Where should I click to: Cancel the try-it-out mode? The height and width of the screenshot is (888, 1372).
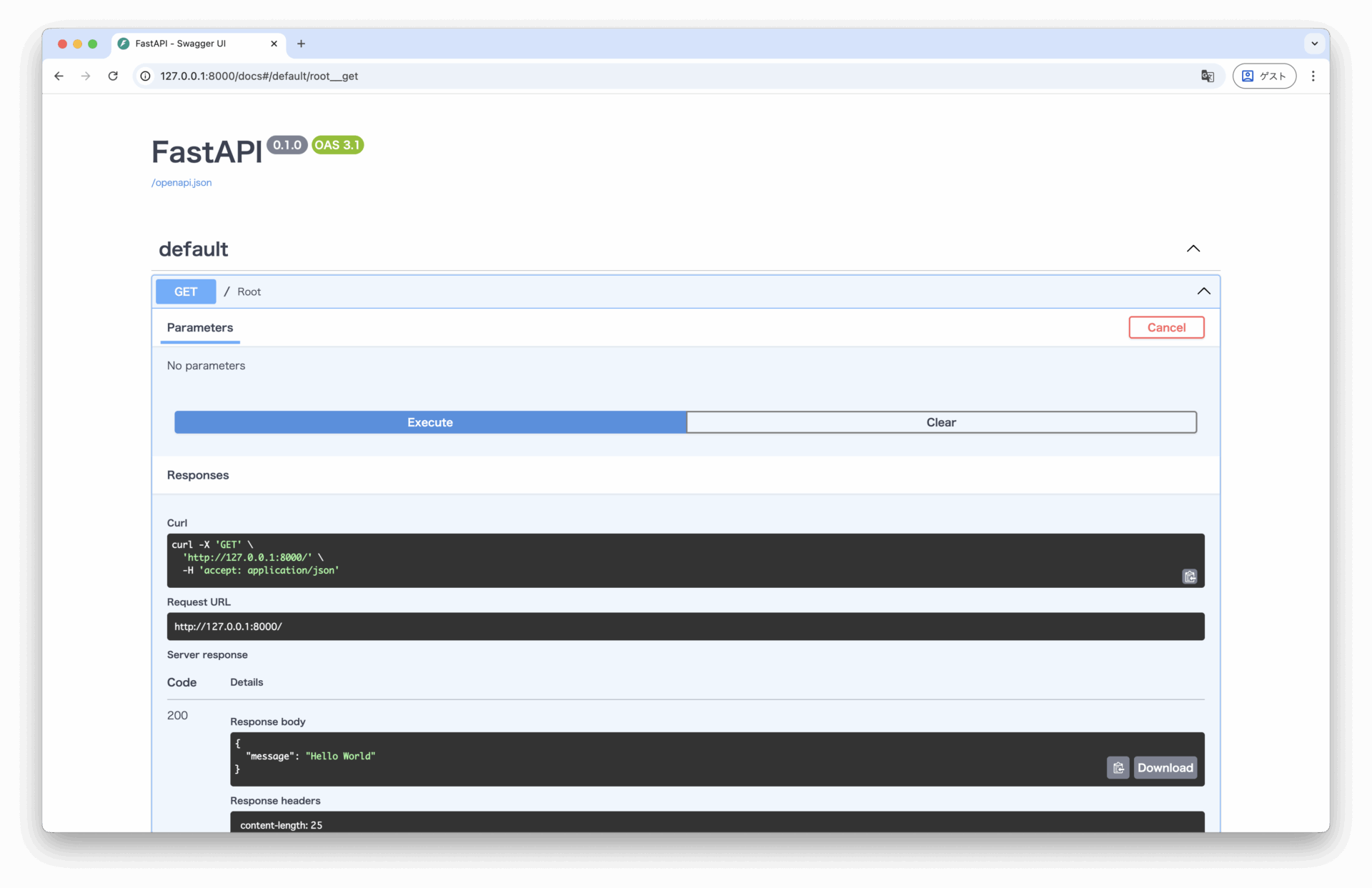coord(1165,328)
